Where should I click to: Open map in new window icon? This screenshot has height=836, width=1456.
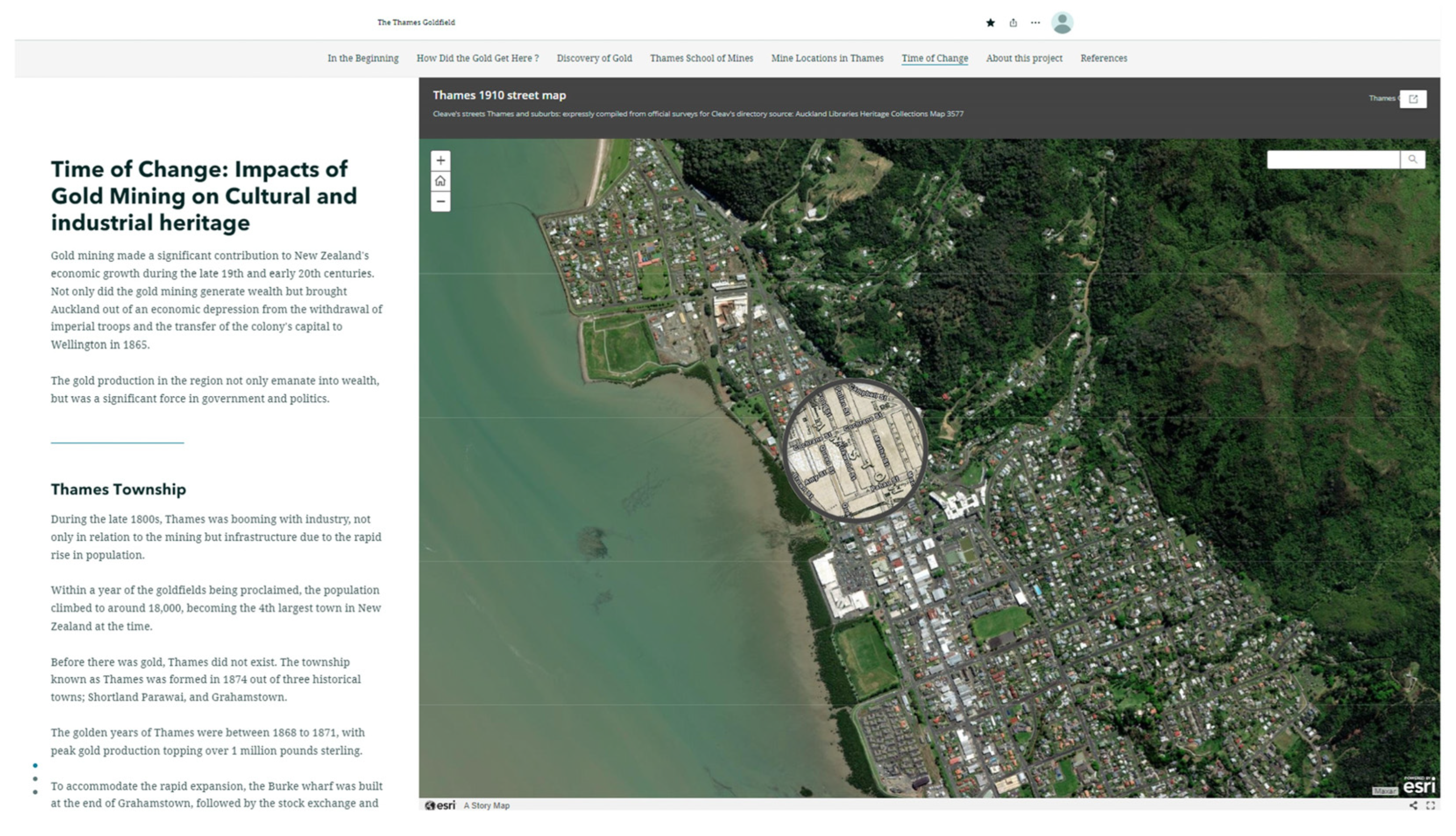point(1413,99)
